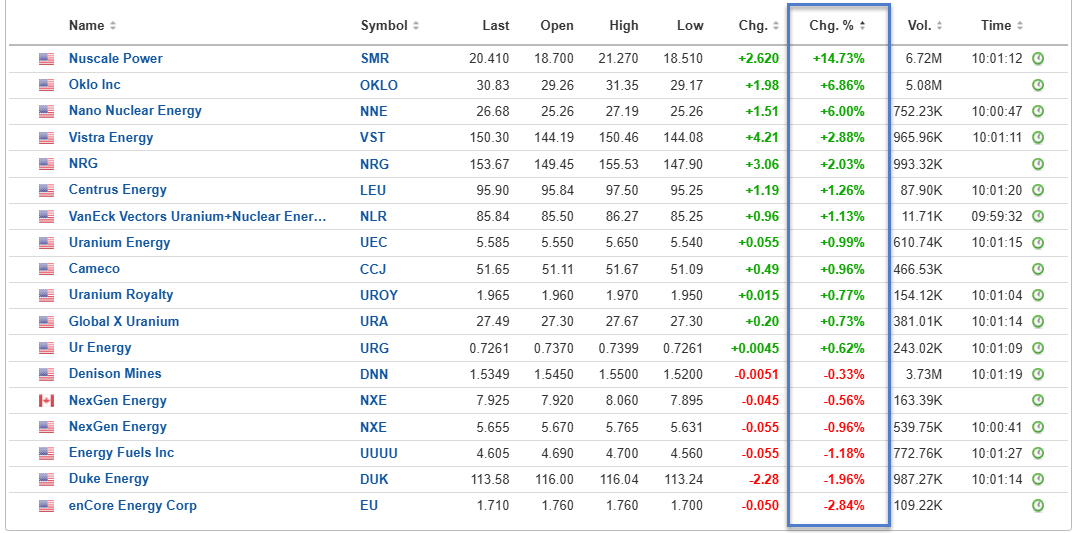The image size is (1082, 533).
Task: Sort by the Time column header
Action: (1002, 26)
